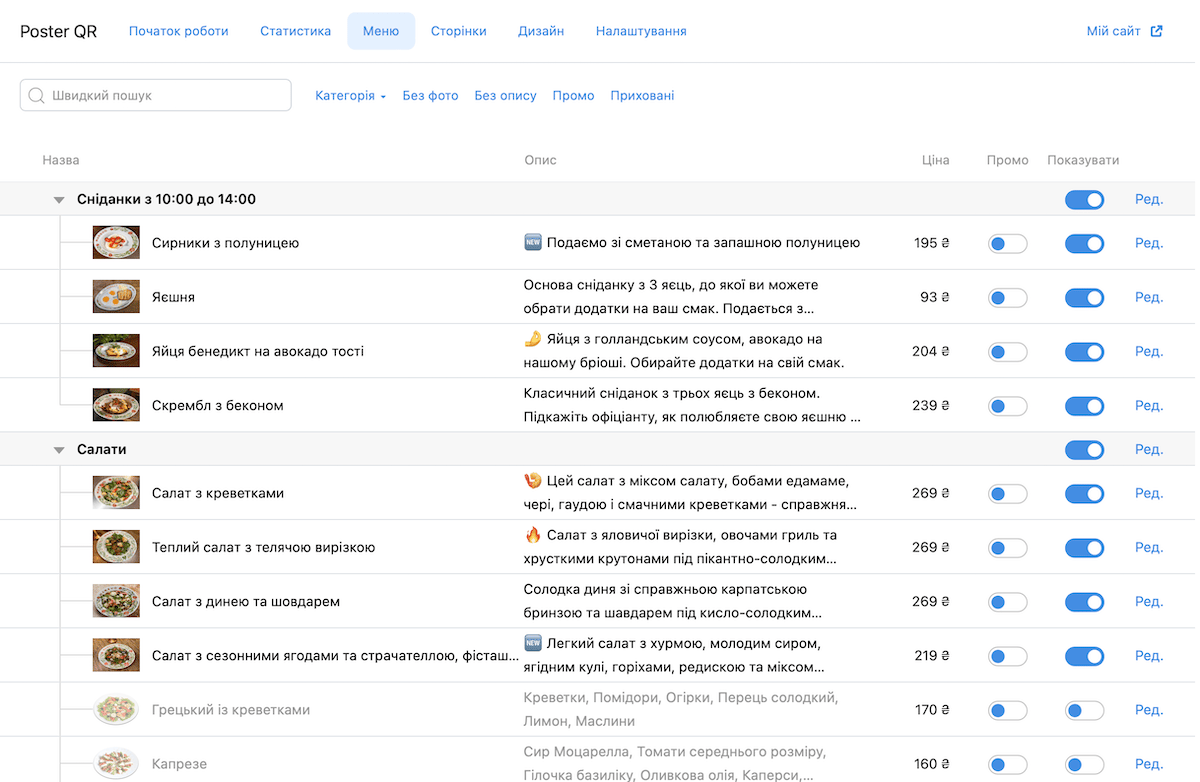Screen dimensions: 1200x782
Task: Hide Скрембл з беконом from menu
Action: click(x=1085, y=406)
